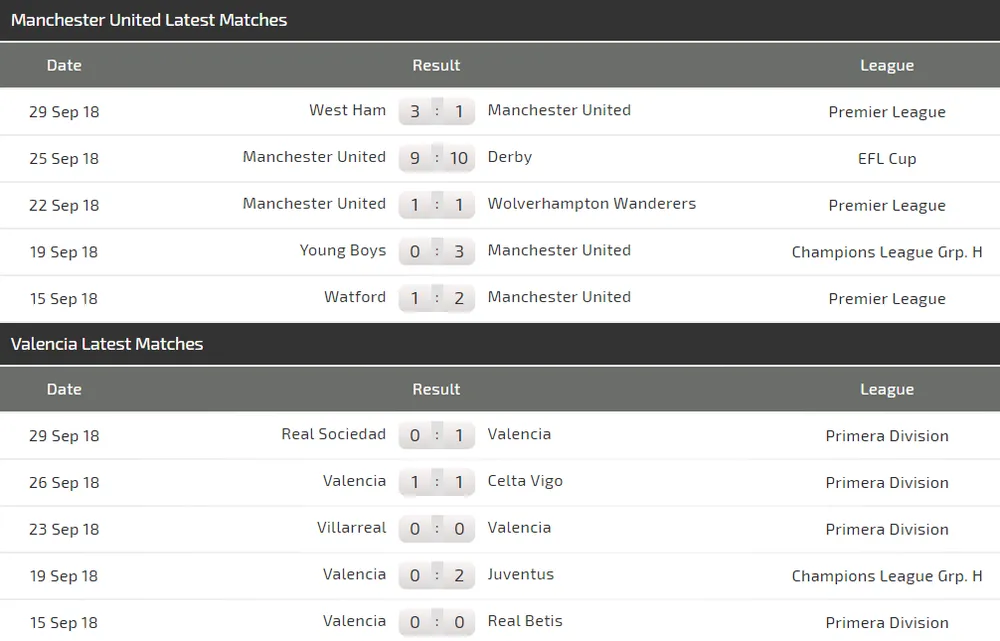Click the 3 : 1 West Ham score
This screenshot has height=641, width=1000.
[437, 111]
